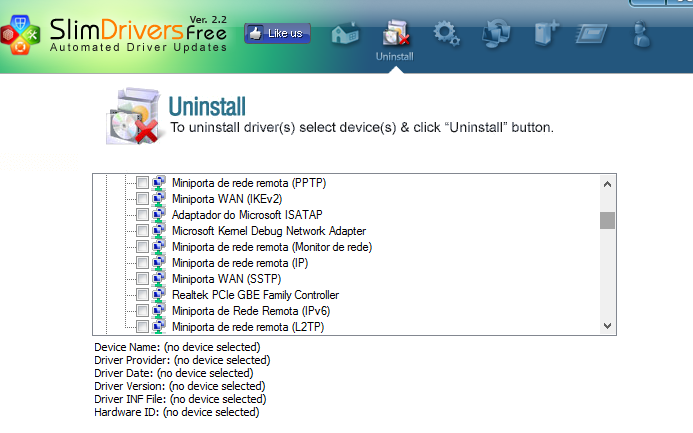Screen dimensions: 693x433
Task: Click the network icon beside Miniporta remota (IP)
Action: [159, 262]
